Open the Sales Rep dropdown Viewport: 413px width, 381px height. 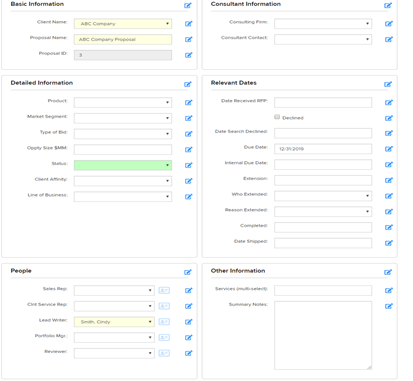114,290
